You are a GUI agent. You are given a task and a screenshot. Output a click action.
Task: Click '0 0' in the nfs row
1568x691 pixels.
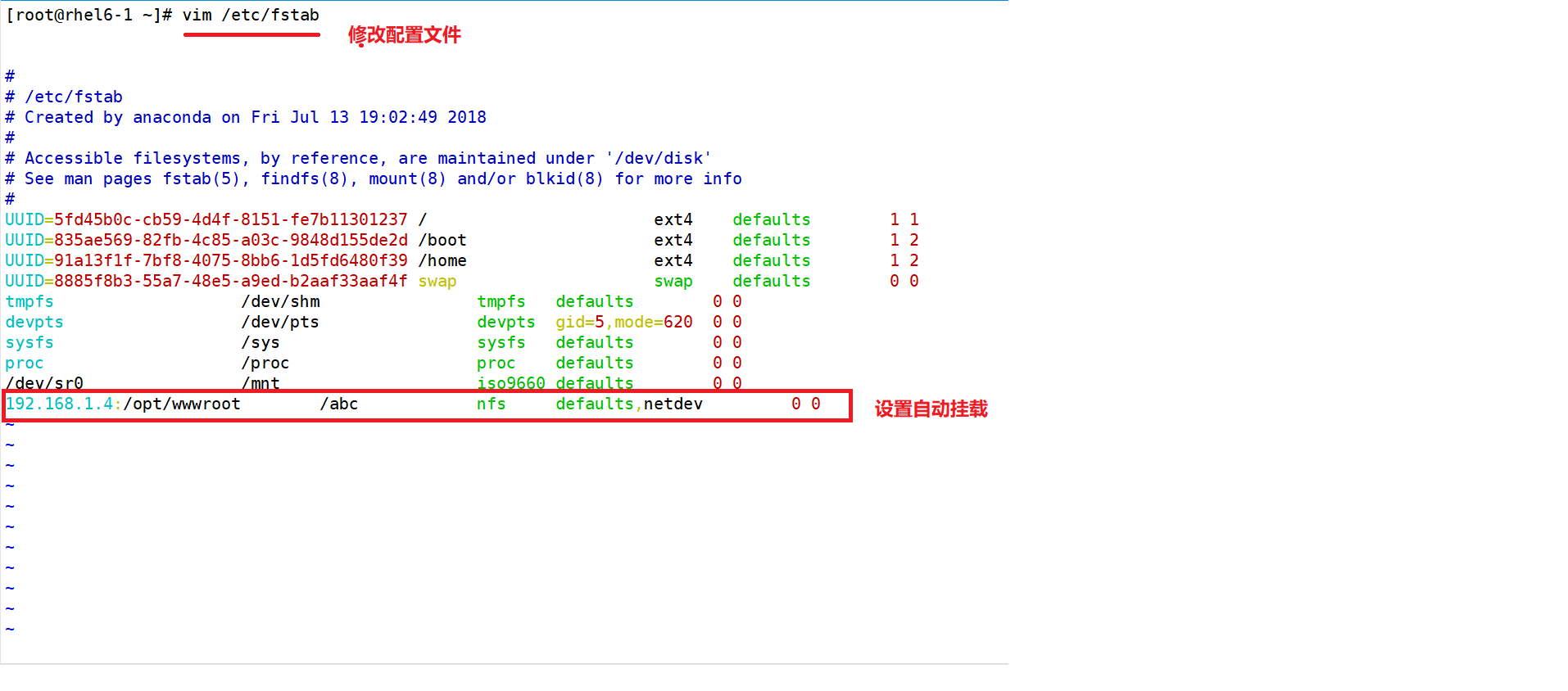point(806,404)
